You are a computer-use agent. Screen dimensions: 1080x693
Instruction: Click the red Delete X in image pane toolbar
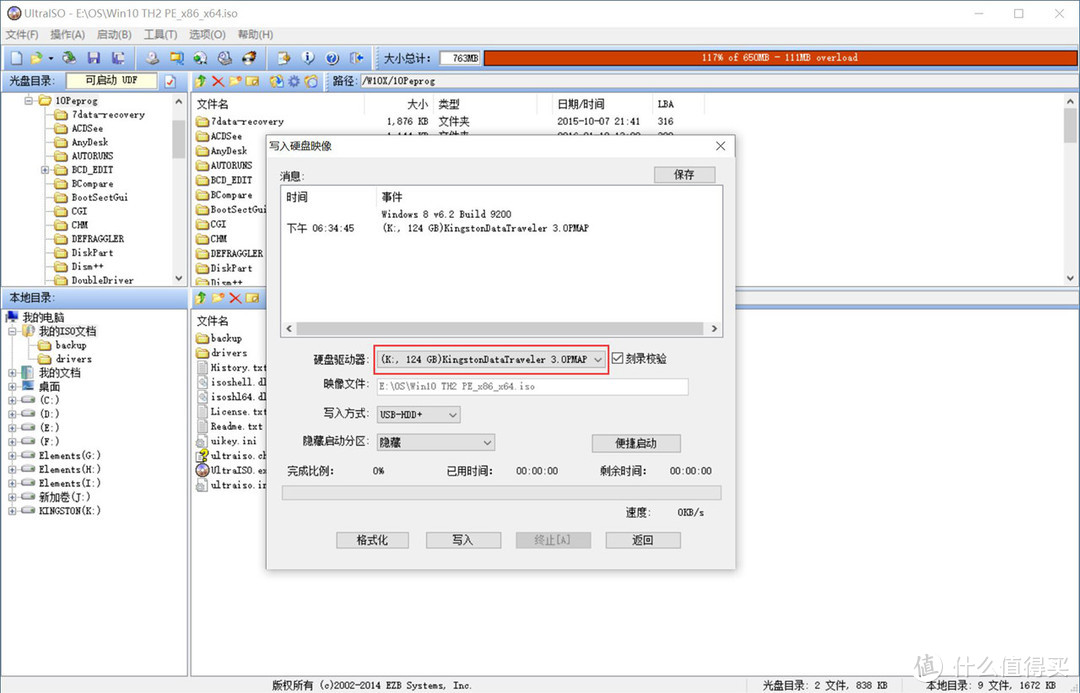218,81
